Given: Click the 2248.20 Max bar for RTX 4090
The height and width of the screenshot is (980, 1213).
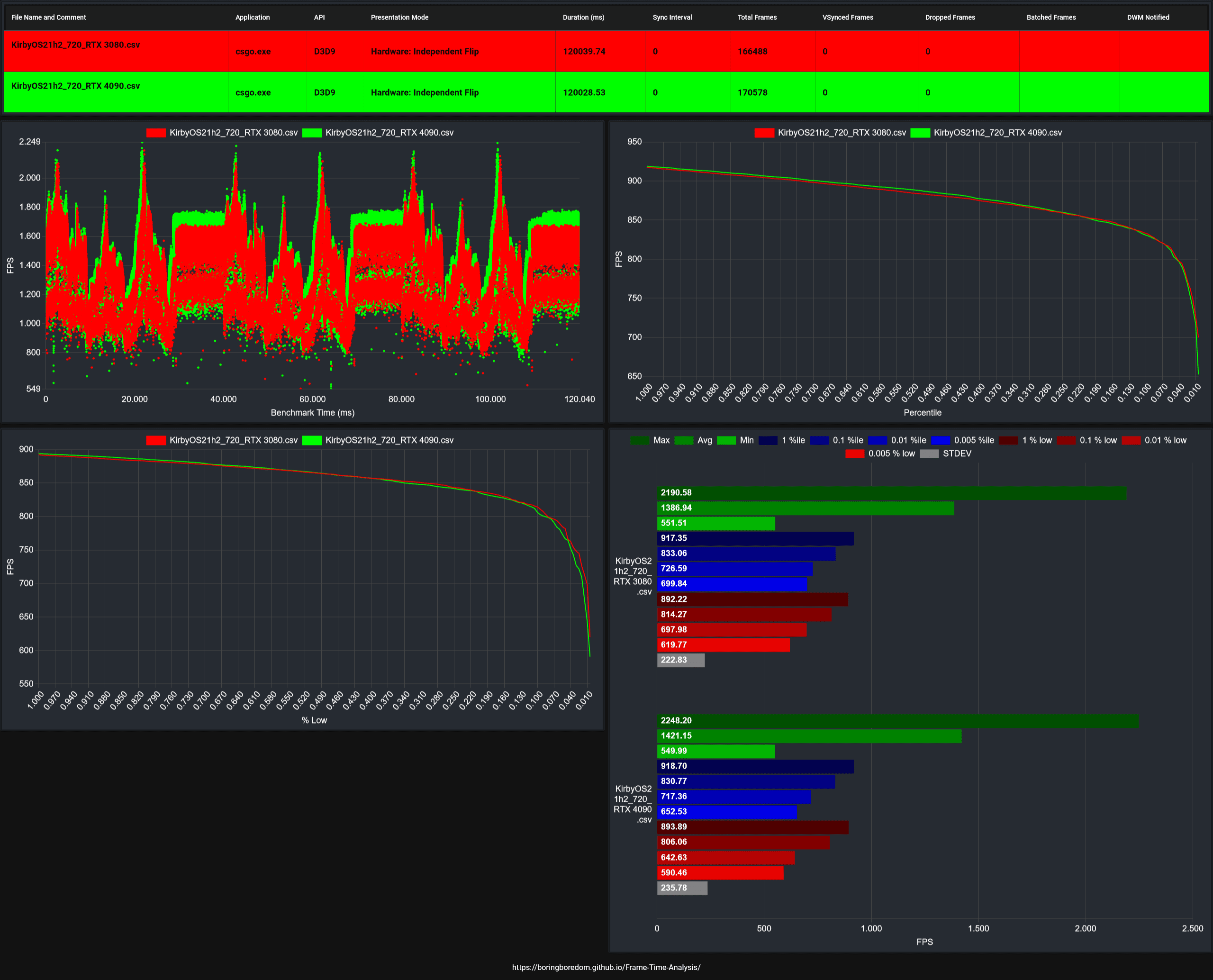Looking at the screenshot, I should pyautogui.click(x=897, y=721).
